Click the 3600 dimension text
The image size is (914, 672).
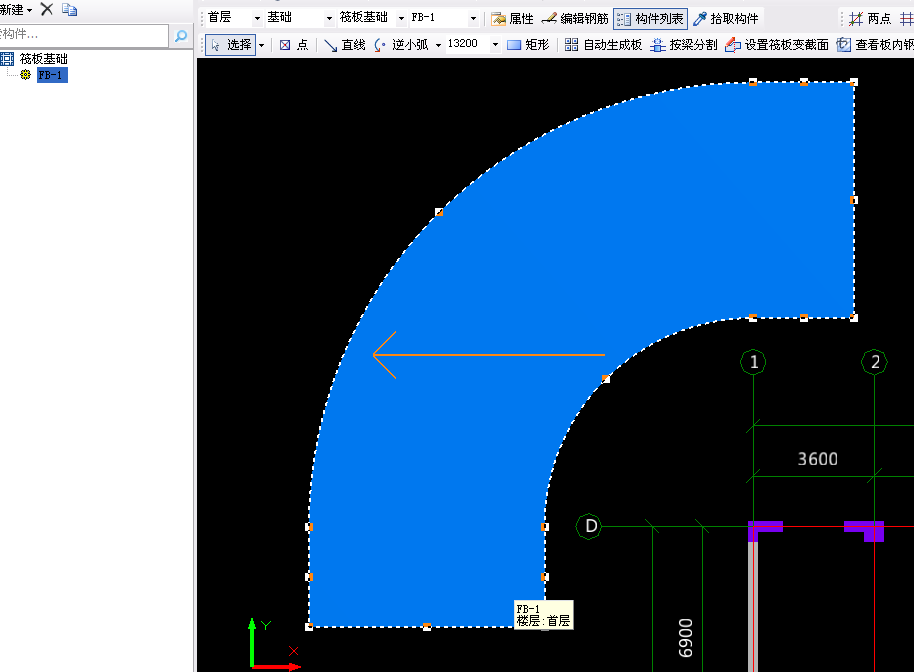817,459
